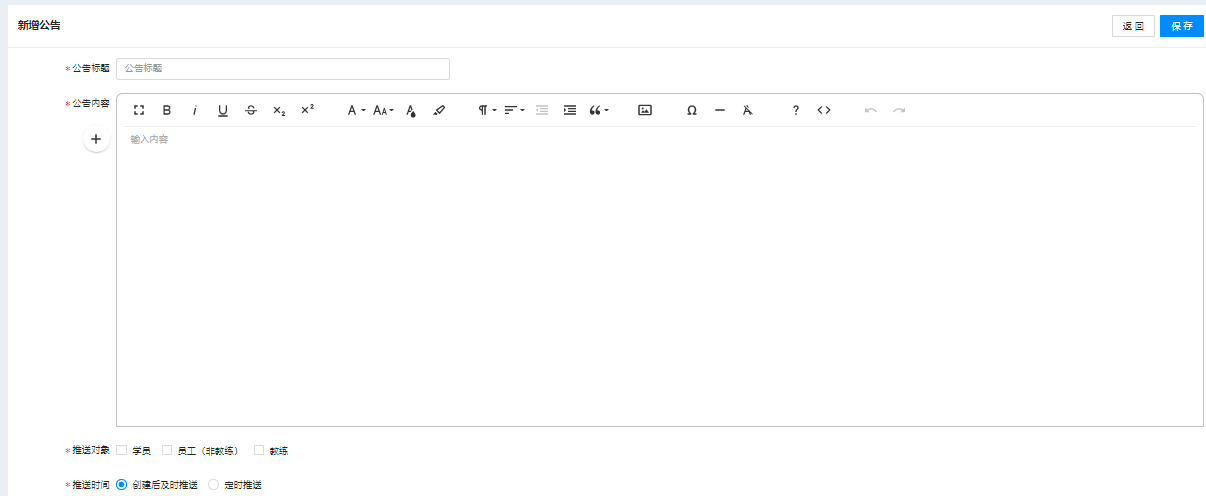Select the 定时推送 radio option
1206x496 pixels.
(x=213, y=484)
